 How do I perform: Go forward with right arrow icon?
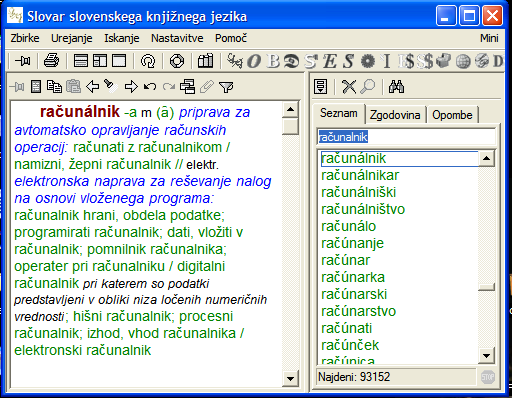[131, 87]
